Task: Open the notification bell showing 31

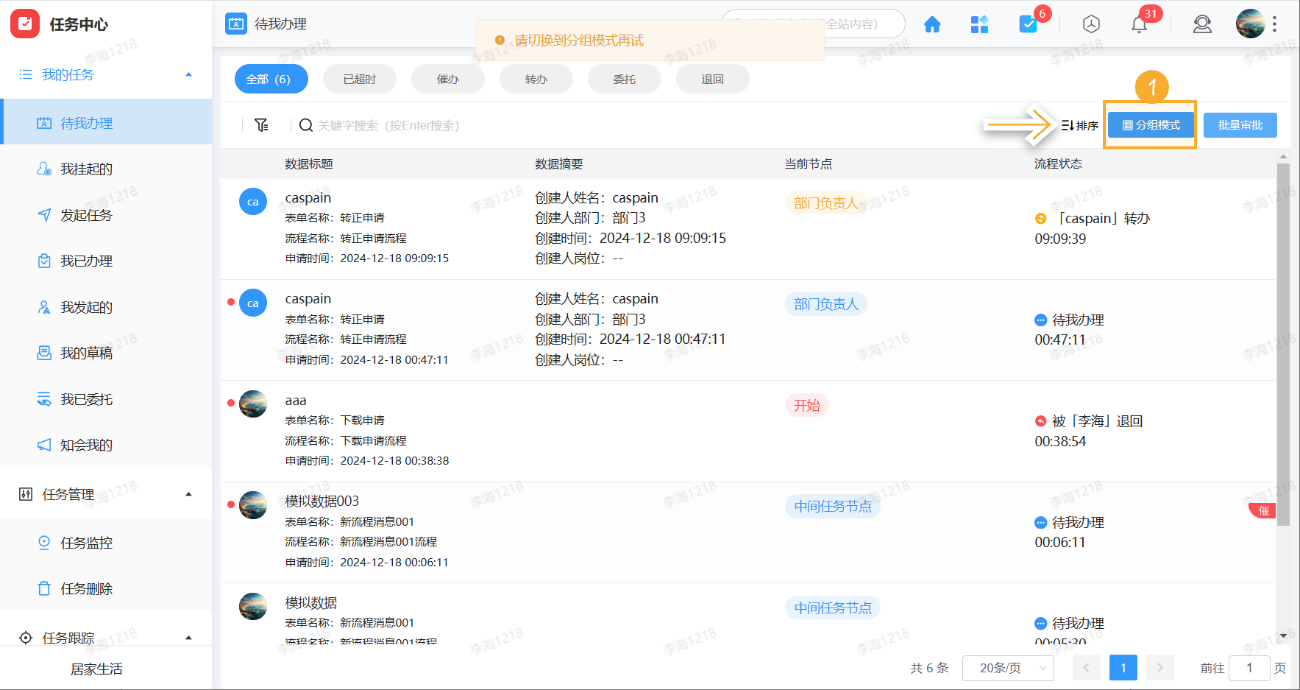Action: [1138, 23]
